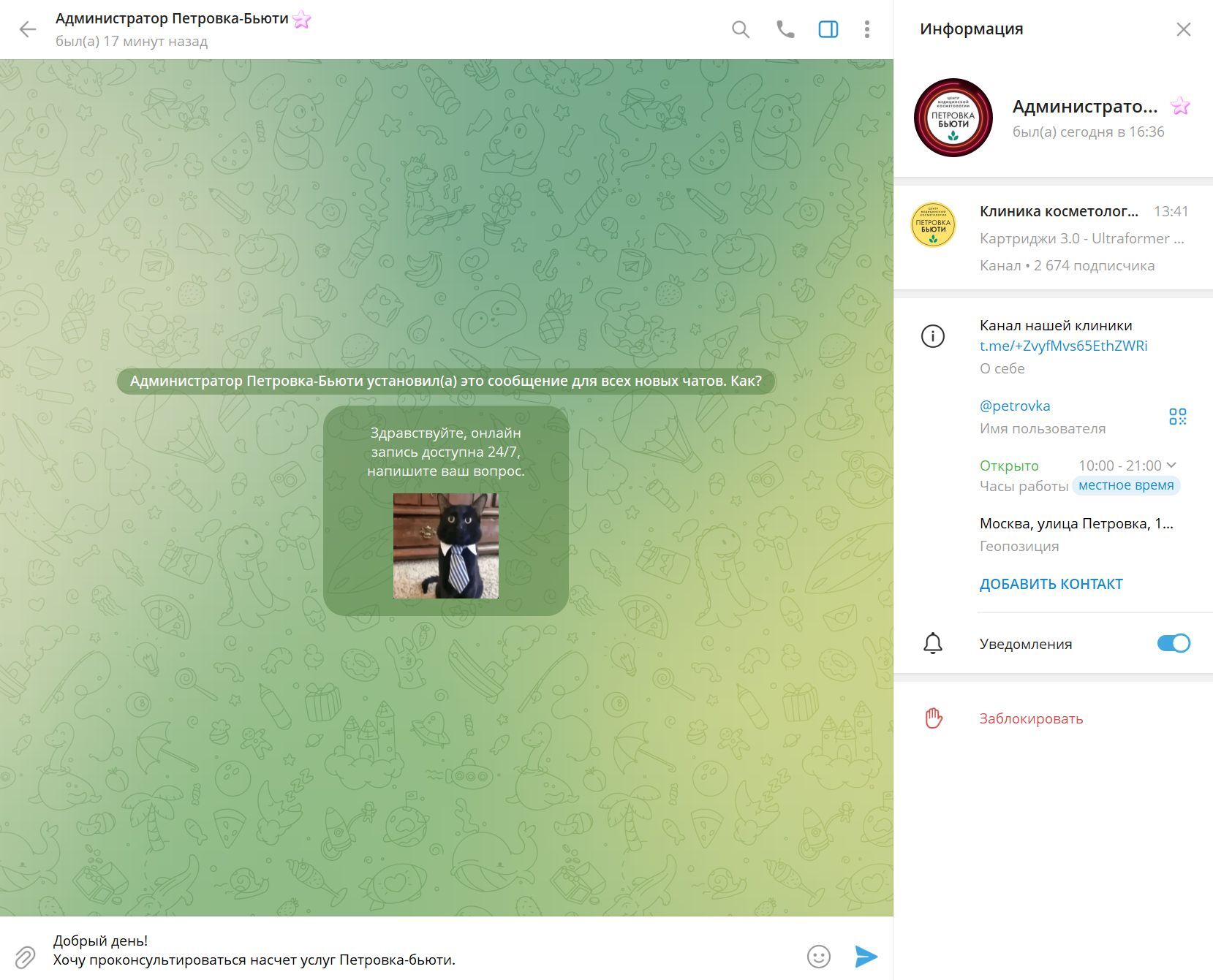Click the premium star emoji in chat header
Screen dimensions: 1213x980
[x=302, y=19]
